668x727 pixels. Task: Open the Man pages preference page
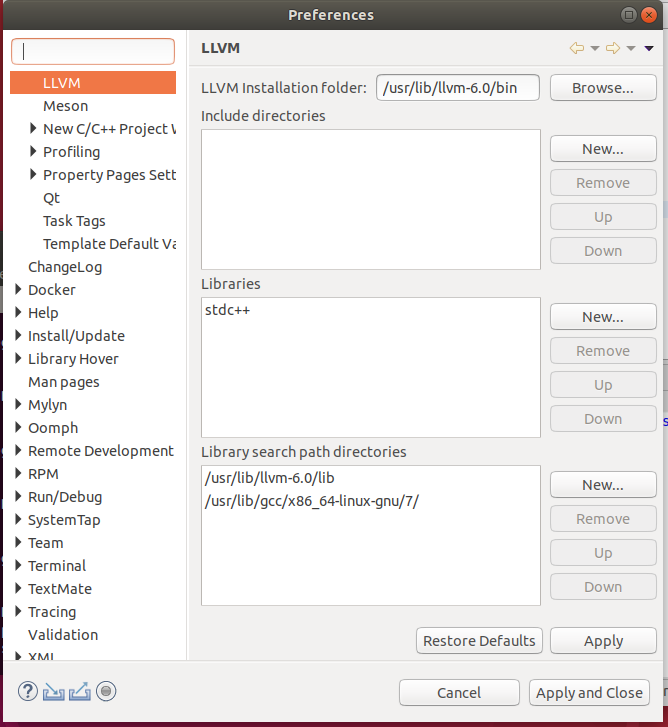click(x=64, y=382)
